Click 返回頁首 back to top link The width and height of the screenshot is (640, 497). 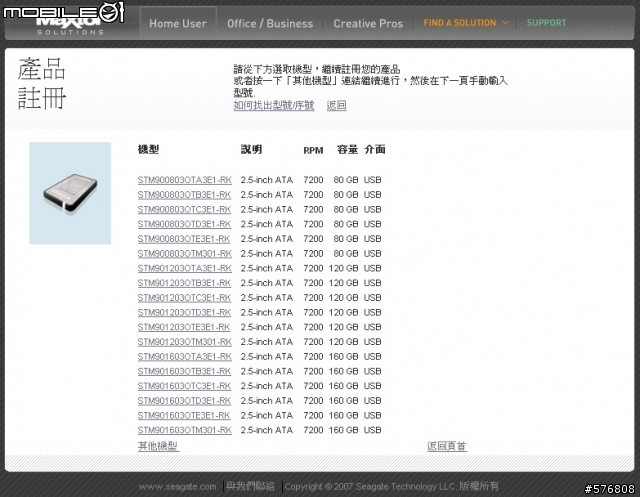click(x=447, y=446)
